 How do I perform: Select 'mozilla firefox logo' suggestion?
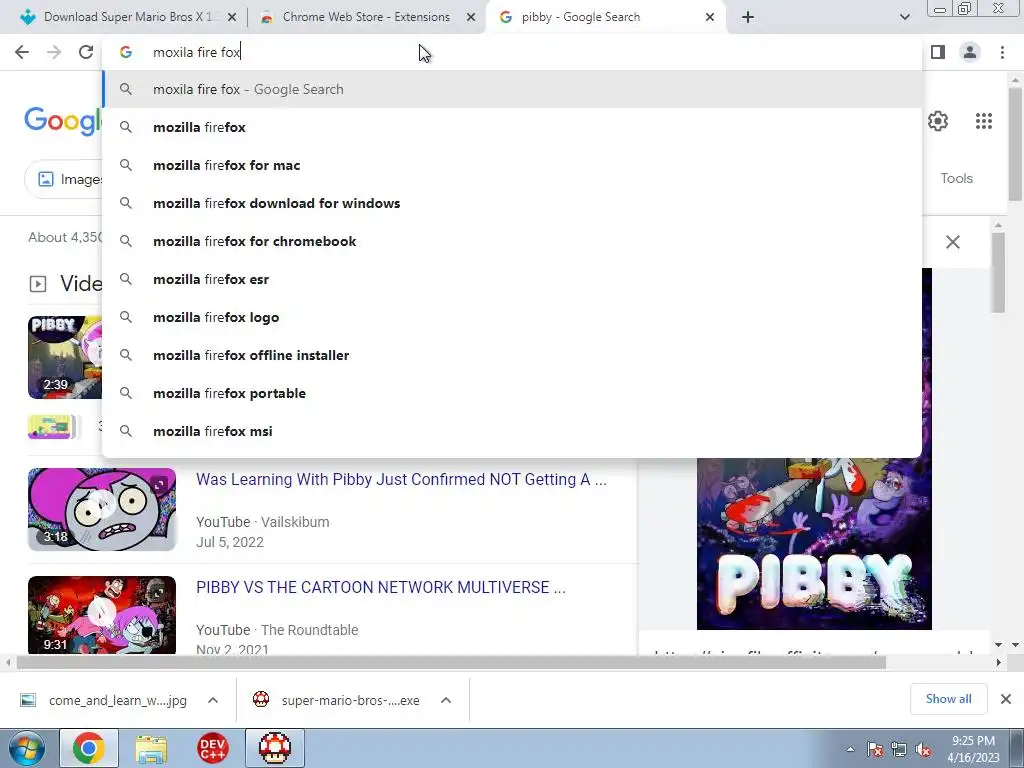click(x=512, y=317)
